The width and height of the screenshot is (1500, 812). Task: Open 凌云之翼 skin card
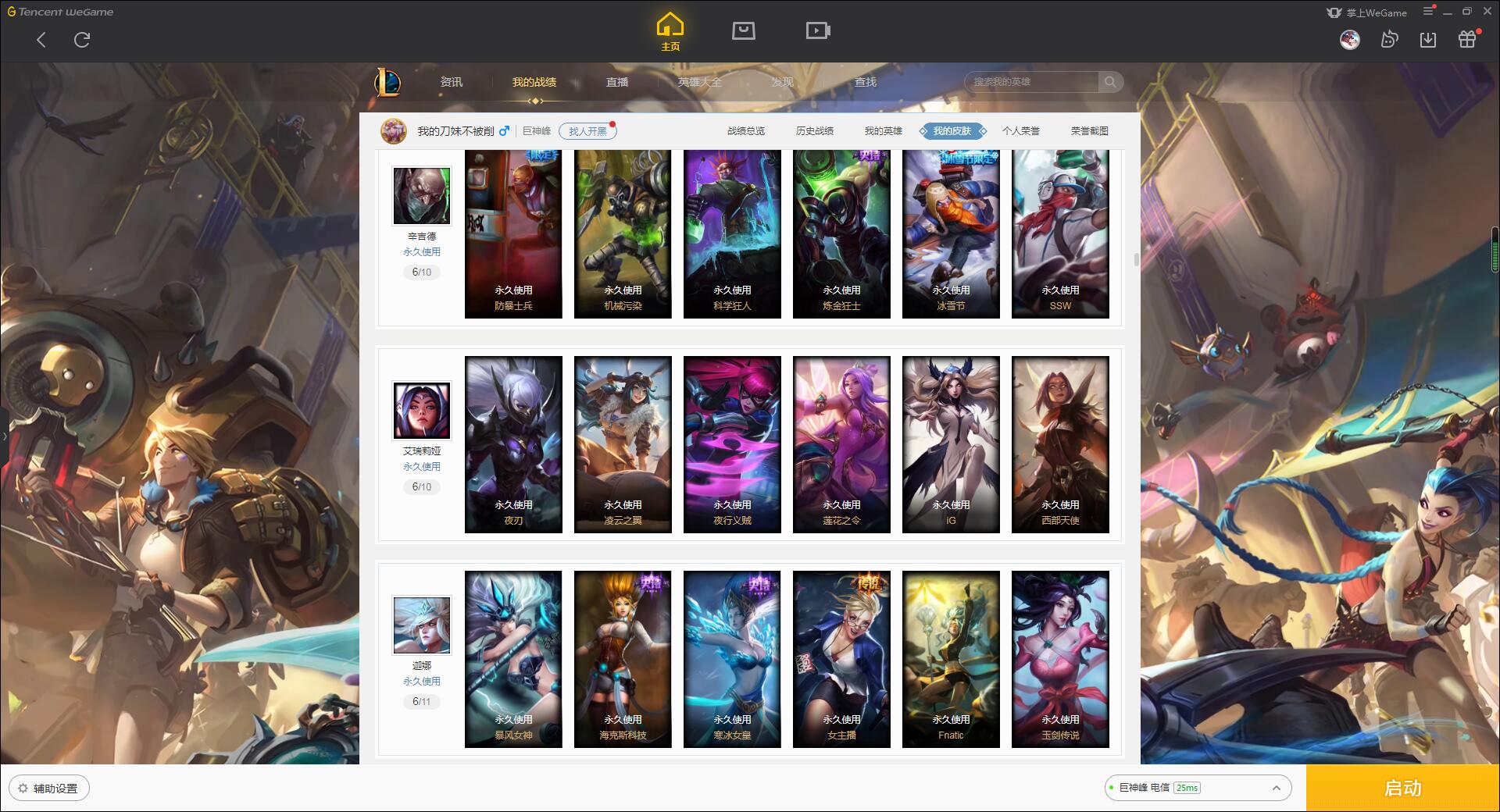click(623, 445)
